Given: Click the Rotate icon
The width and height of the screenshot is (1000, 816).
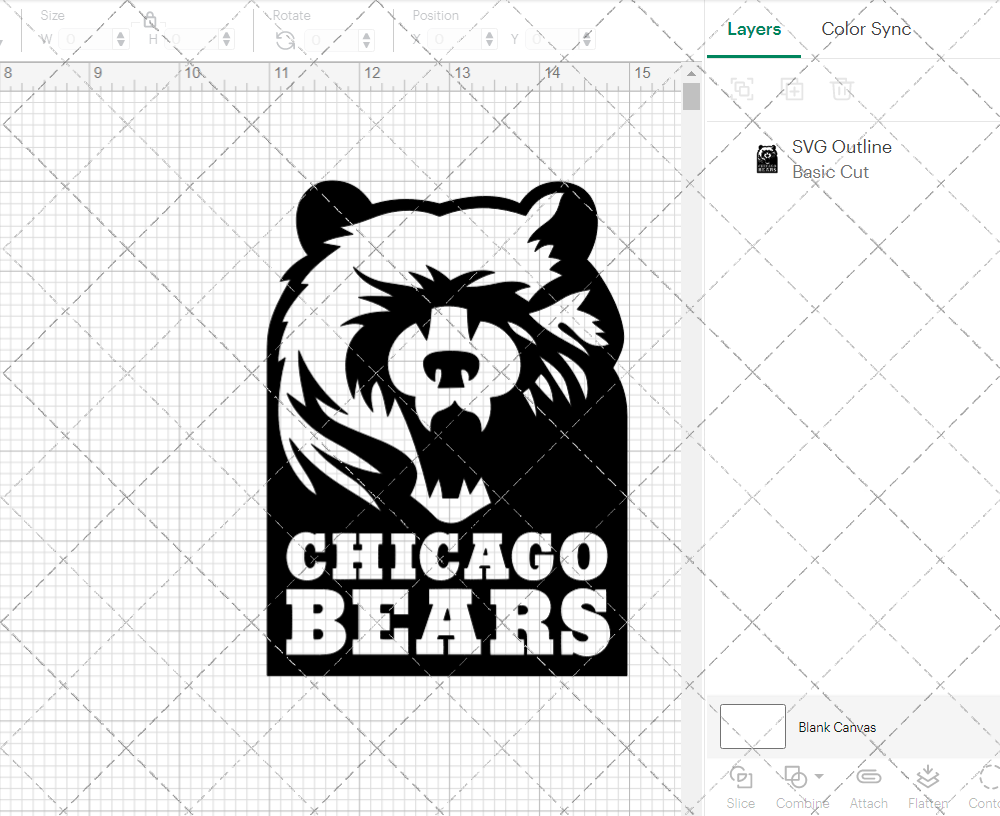Looking at the screenshot, I should click(x=284, y=40).
